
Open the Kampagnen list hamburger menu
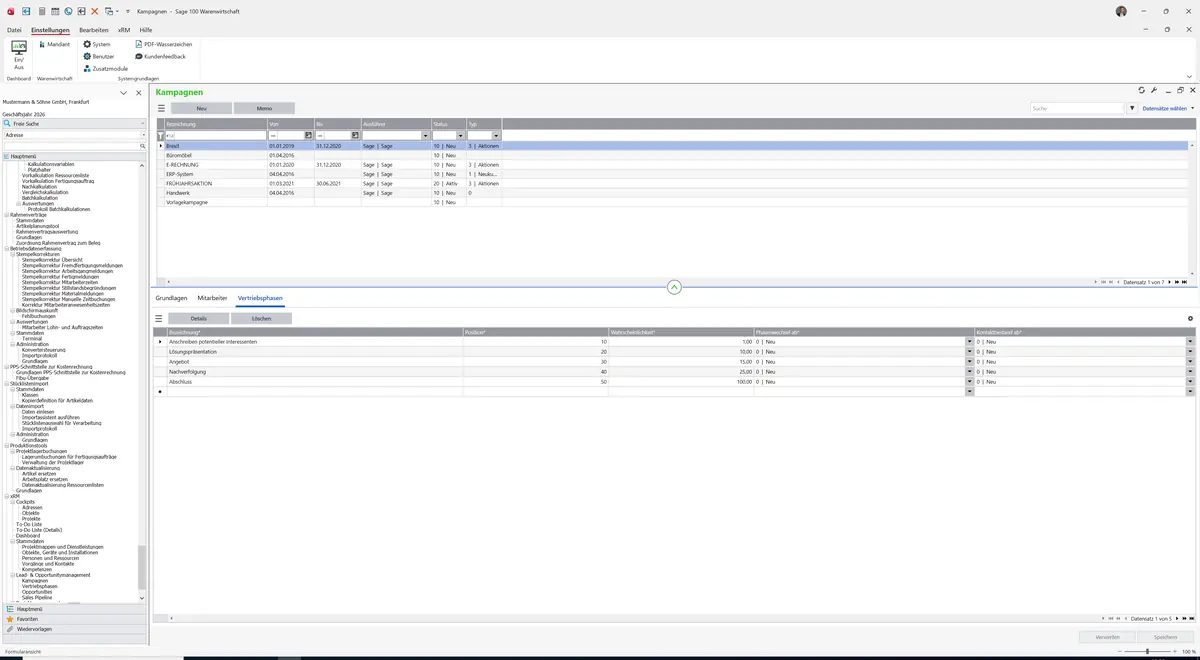[161, 108]
